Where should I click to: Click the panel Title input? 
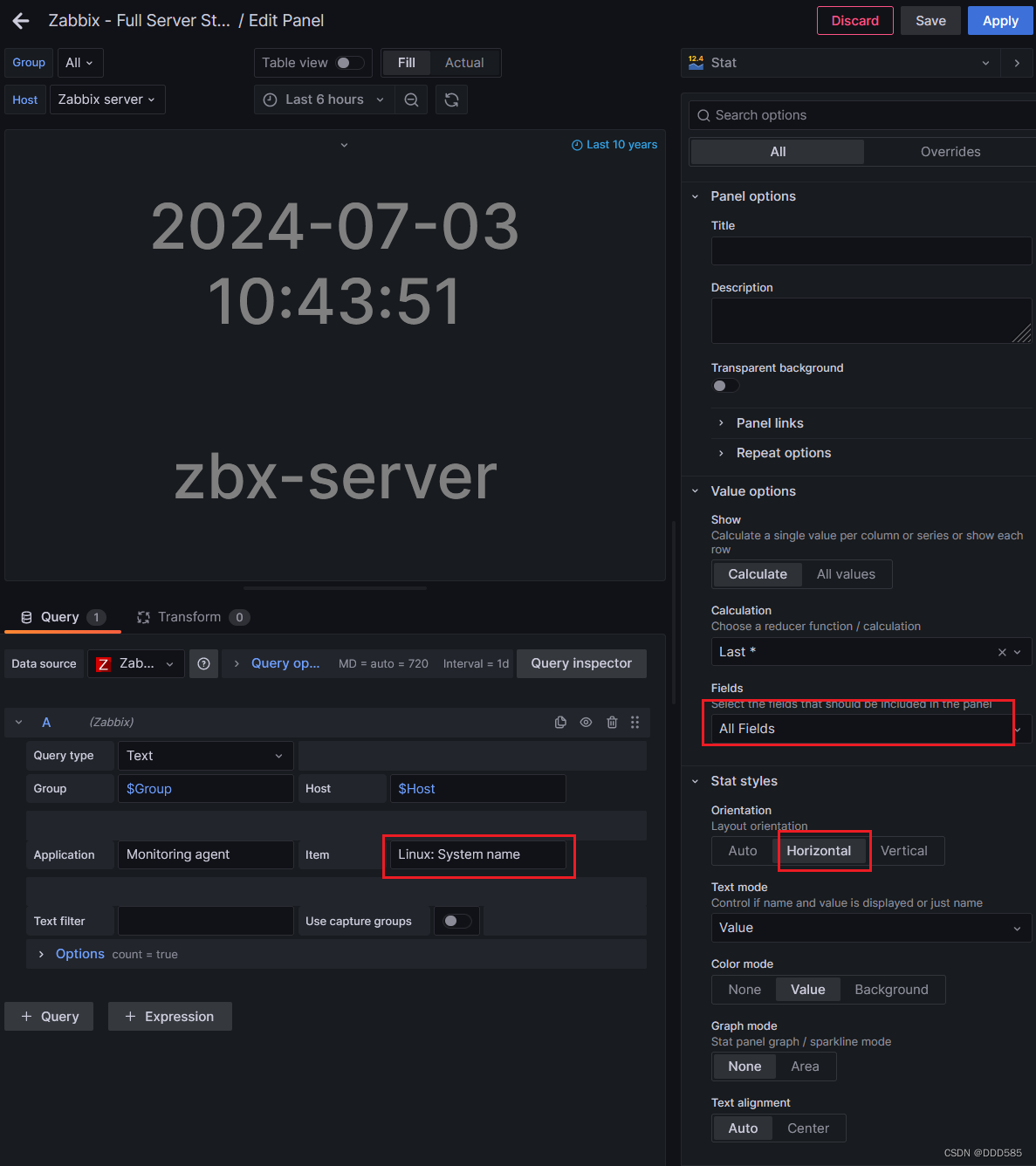point(871,251)
